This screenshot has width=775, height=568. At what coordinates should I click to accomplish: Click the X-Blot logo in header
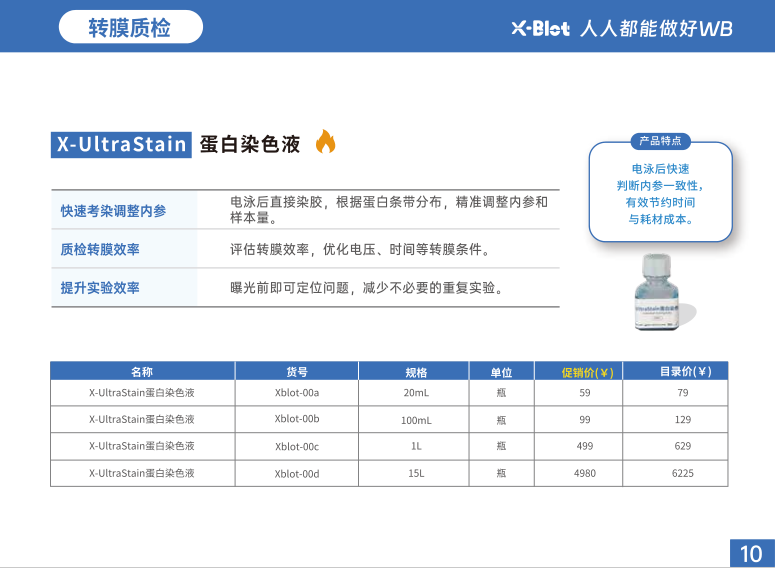coord(540,28)
